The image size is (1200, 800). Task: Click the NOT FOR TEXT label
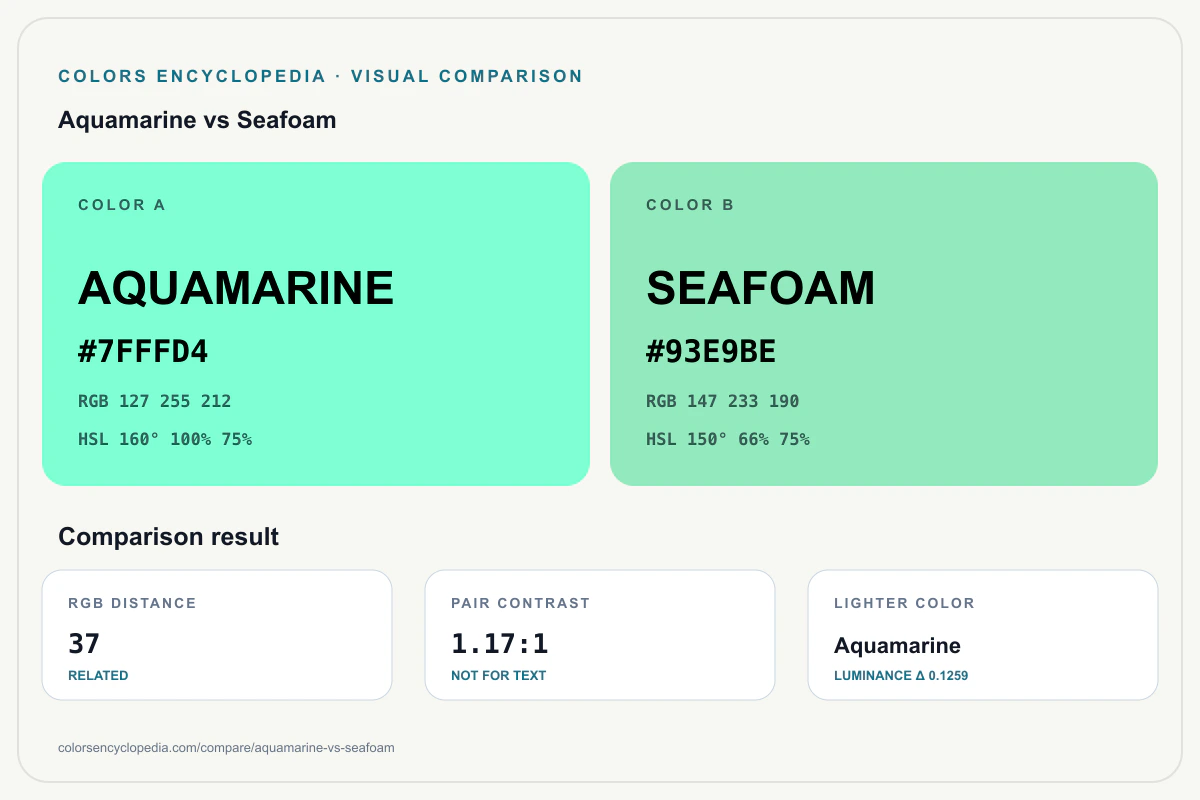point(499,676)
